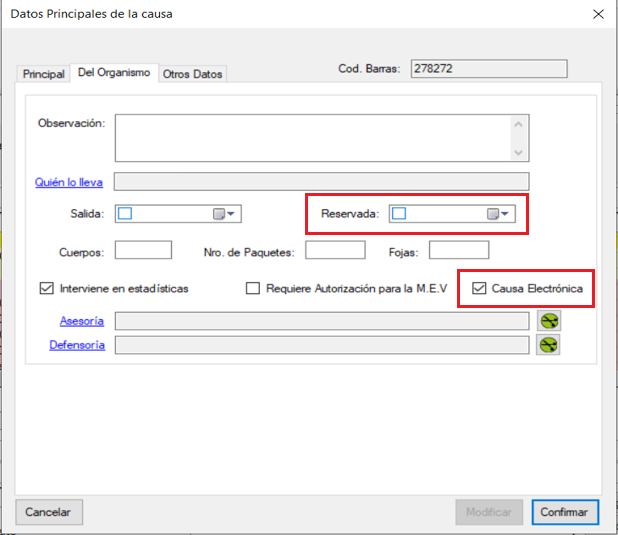The height and width of the screenshot is (535, 618).
Task: Expand the Reservada dropdown arrow
Action: (506, 214)
